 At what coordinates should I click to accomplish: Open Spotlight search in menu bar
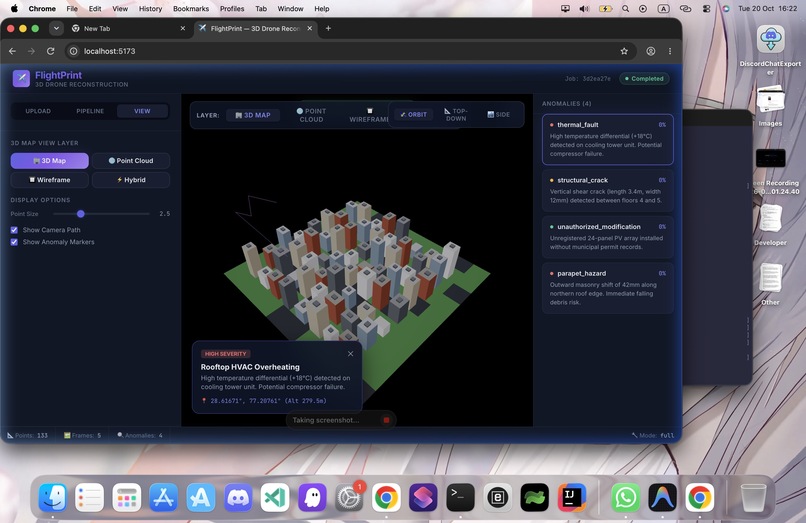626,9
